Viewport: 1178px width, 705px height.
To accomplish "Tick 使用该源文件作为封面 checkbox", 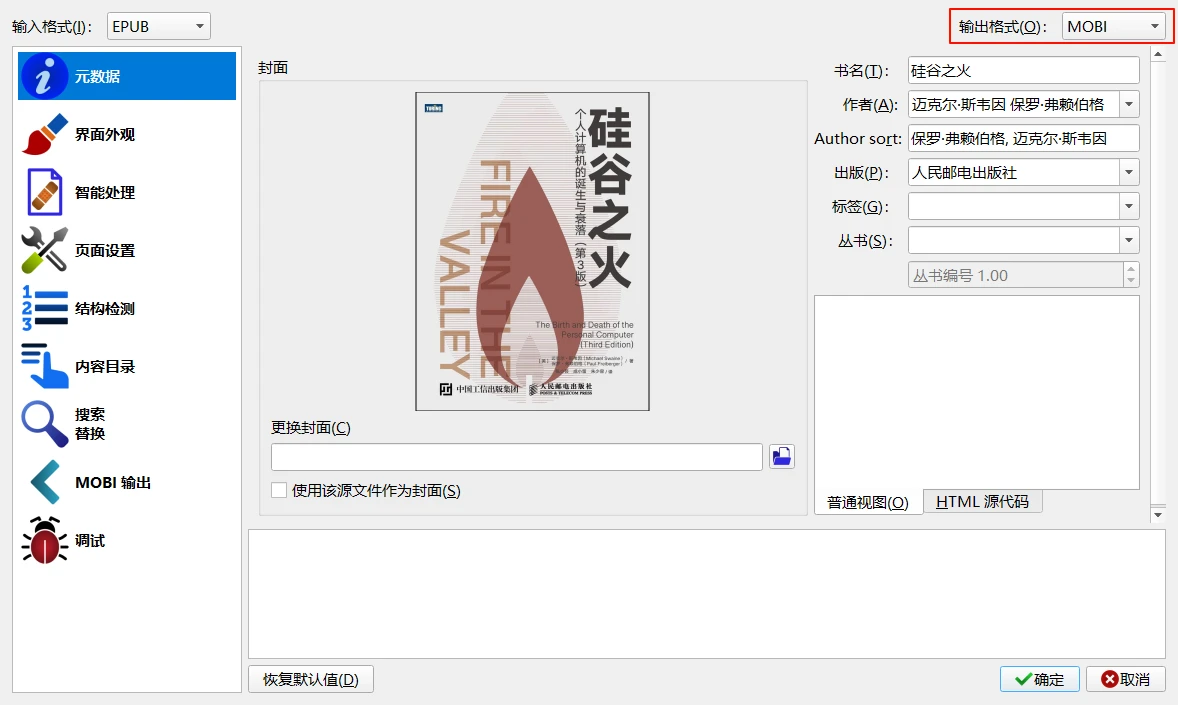I will pyautogui.click(x=279, y=490).
